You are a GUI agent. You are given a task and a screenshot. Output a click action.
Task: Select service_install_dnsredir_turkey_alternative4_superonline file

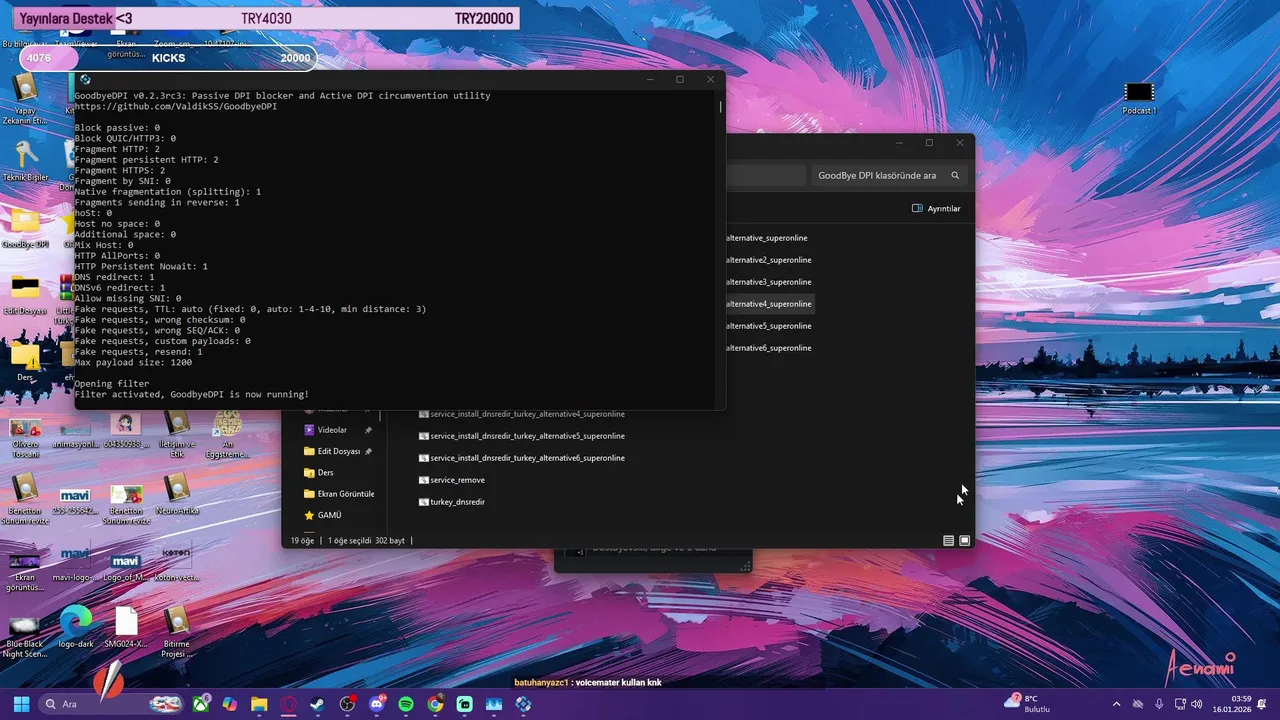point(522,414)
